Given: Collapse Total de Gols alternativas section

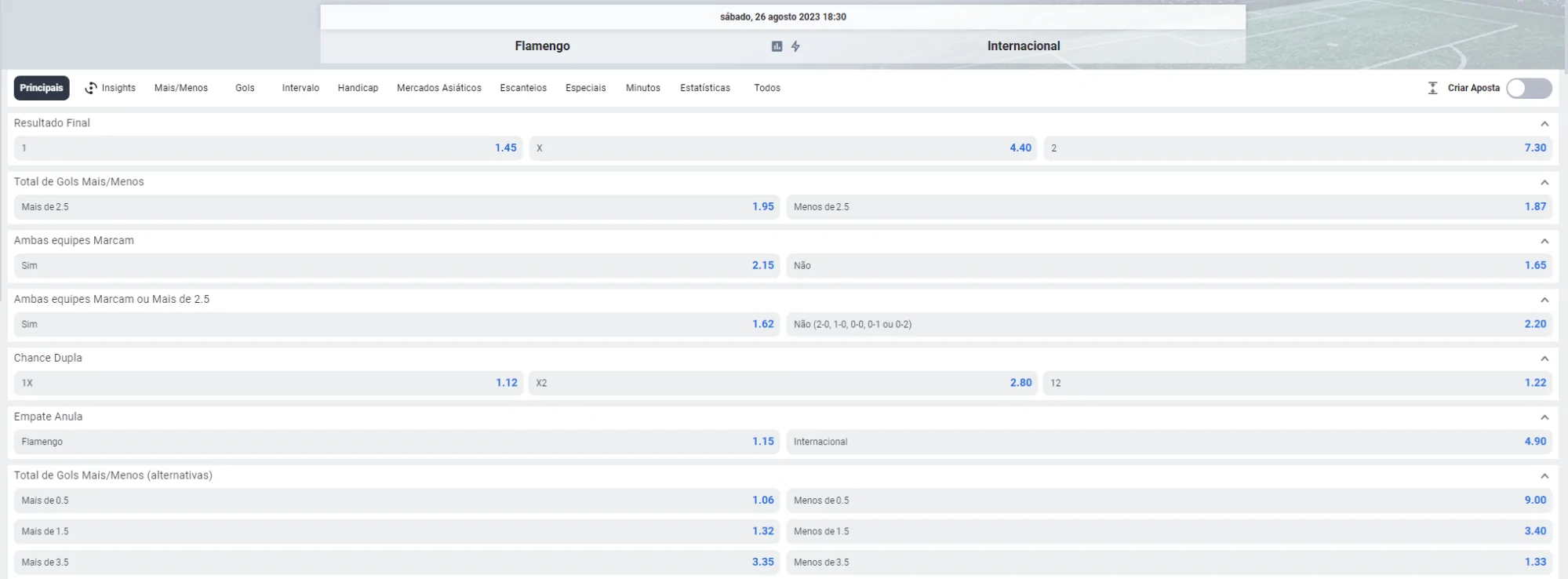Looking at the screenshot, I should (x=1544, y=476).
